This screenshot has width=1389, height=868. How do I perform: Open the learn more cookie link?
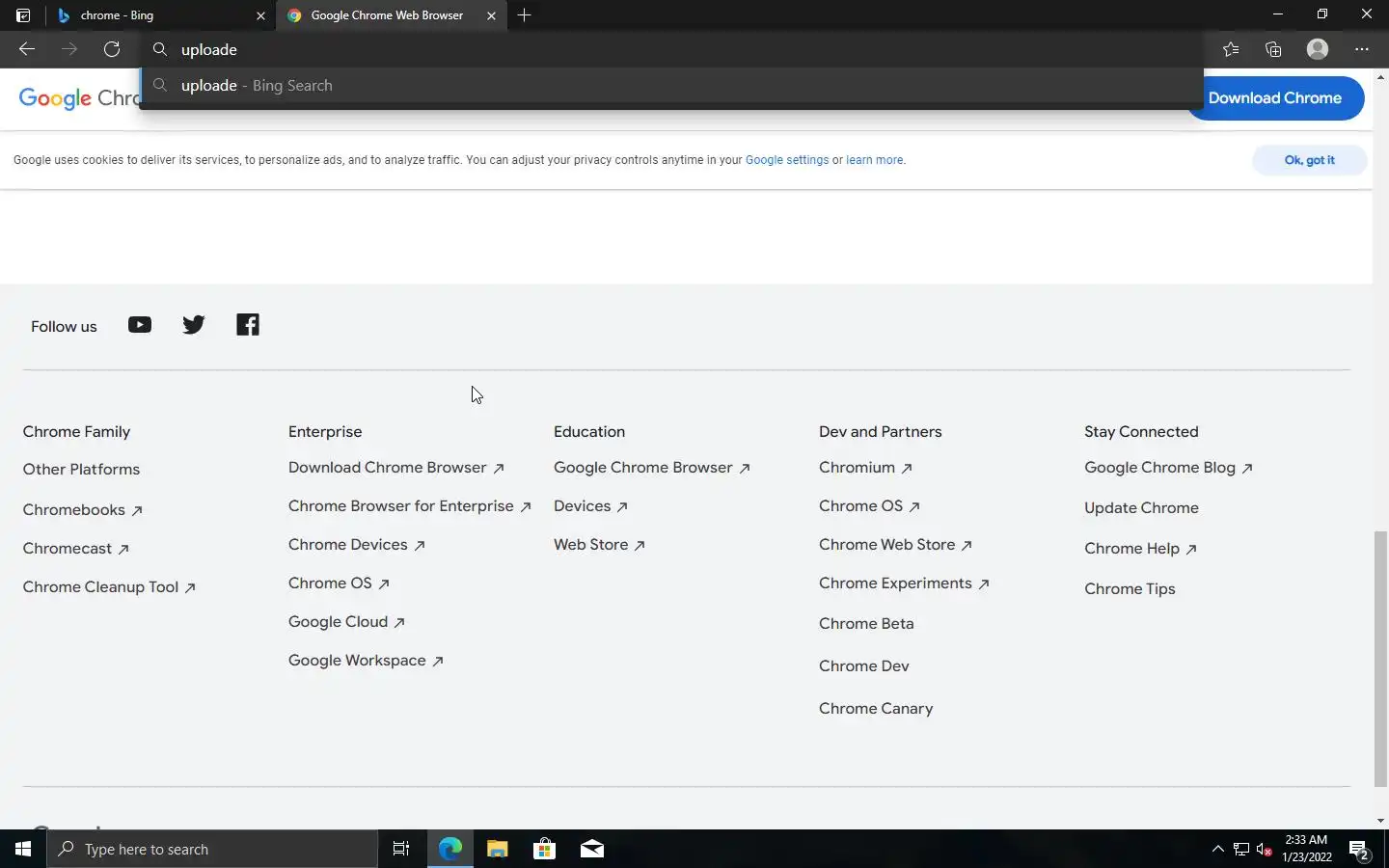(875, 160)
